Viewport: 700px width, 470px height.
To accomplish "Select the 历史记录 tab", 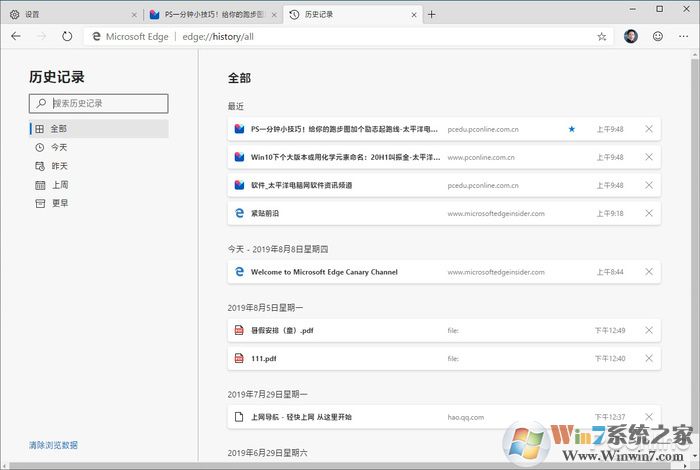I will (353, 15).
